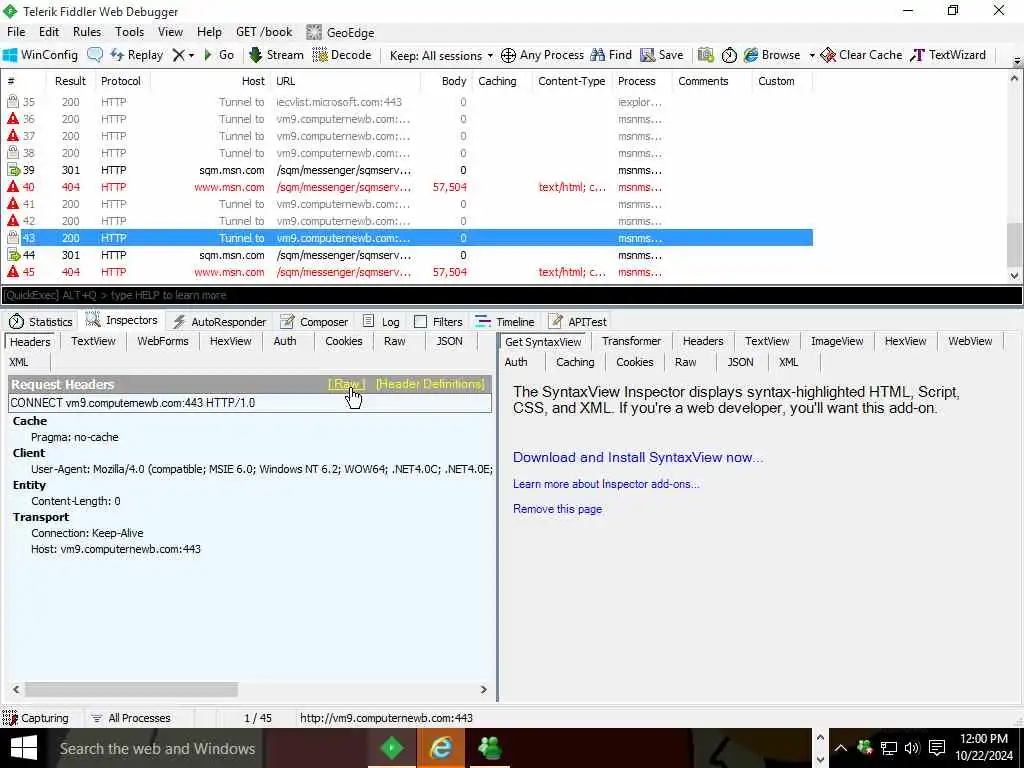This screenshot has height=768, width=1024.
Task: Switch to the AutoResponder tab
Action: click(219, 321)
